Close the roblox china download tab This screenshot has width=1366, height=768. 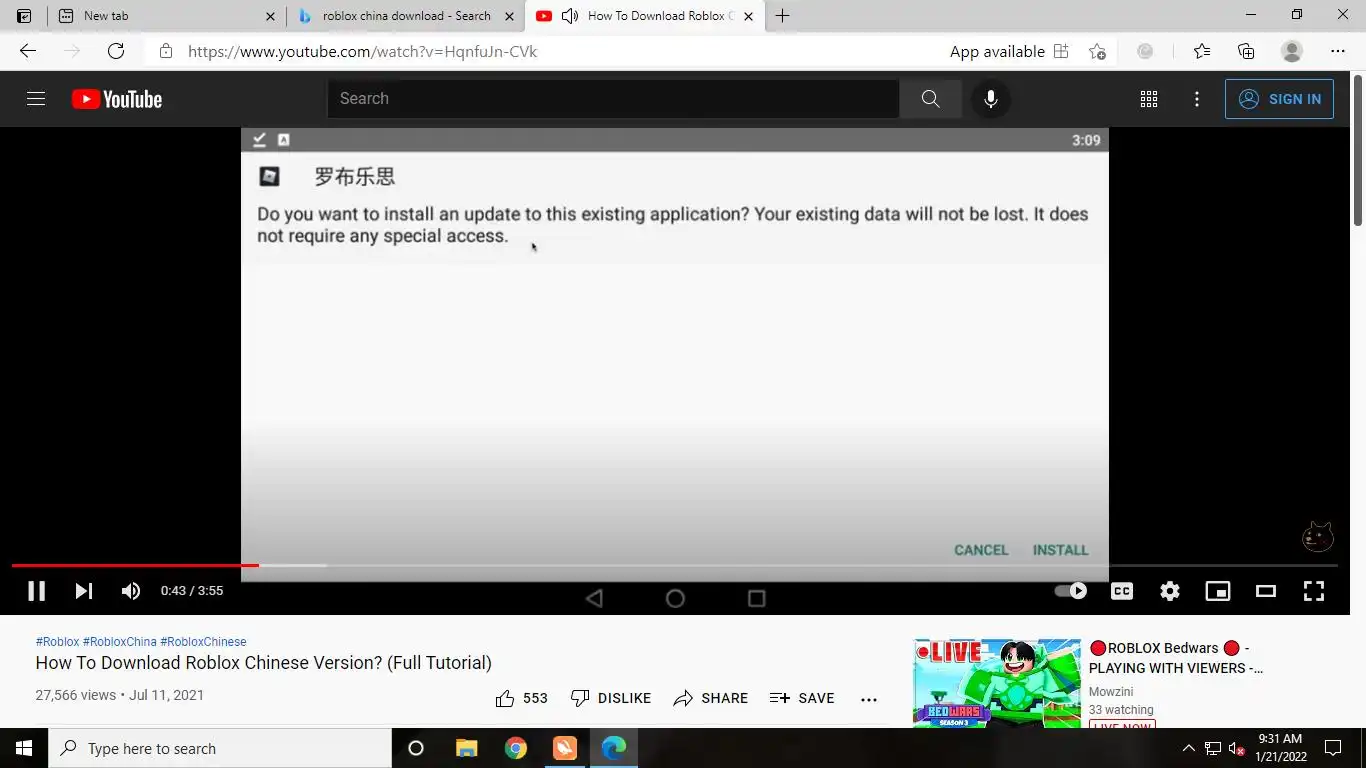pyautogui.click(x=509, y=16)
